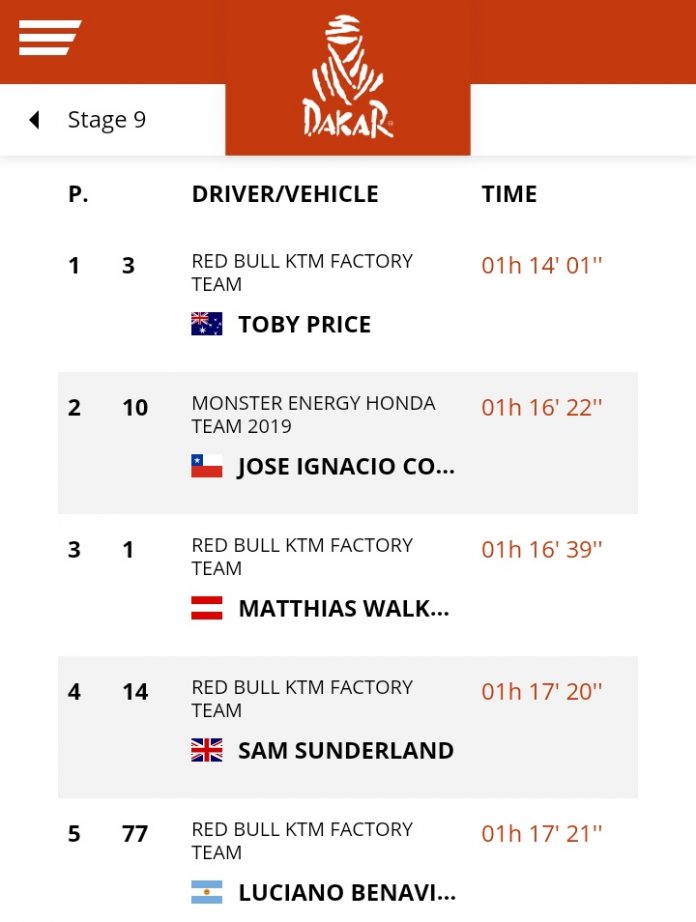Open Luciano Benavides rider entry
The image size is (696, 922).
346,892
